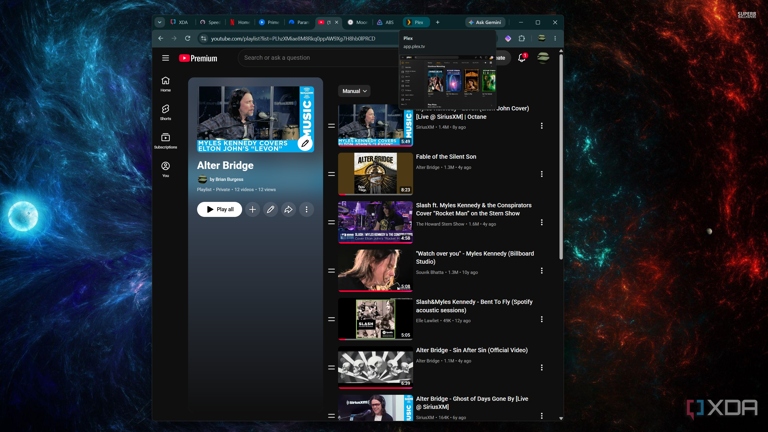
Task: Play Watch over you thumbnail
Action: click(x=375, y=270)
